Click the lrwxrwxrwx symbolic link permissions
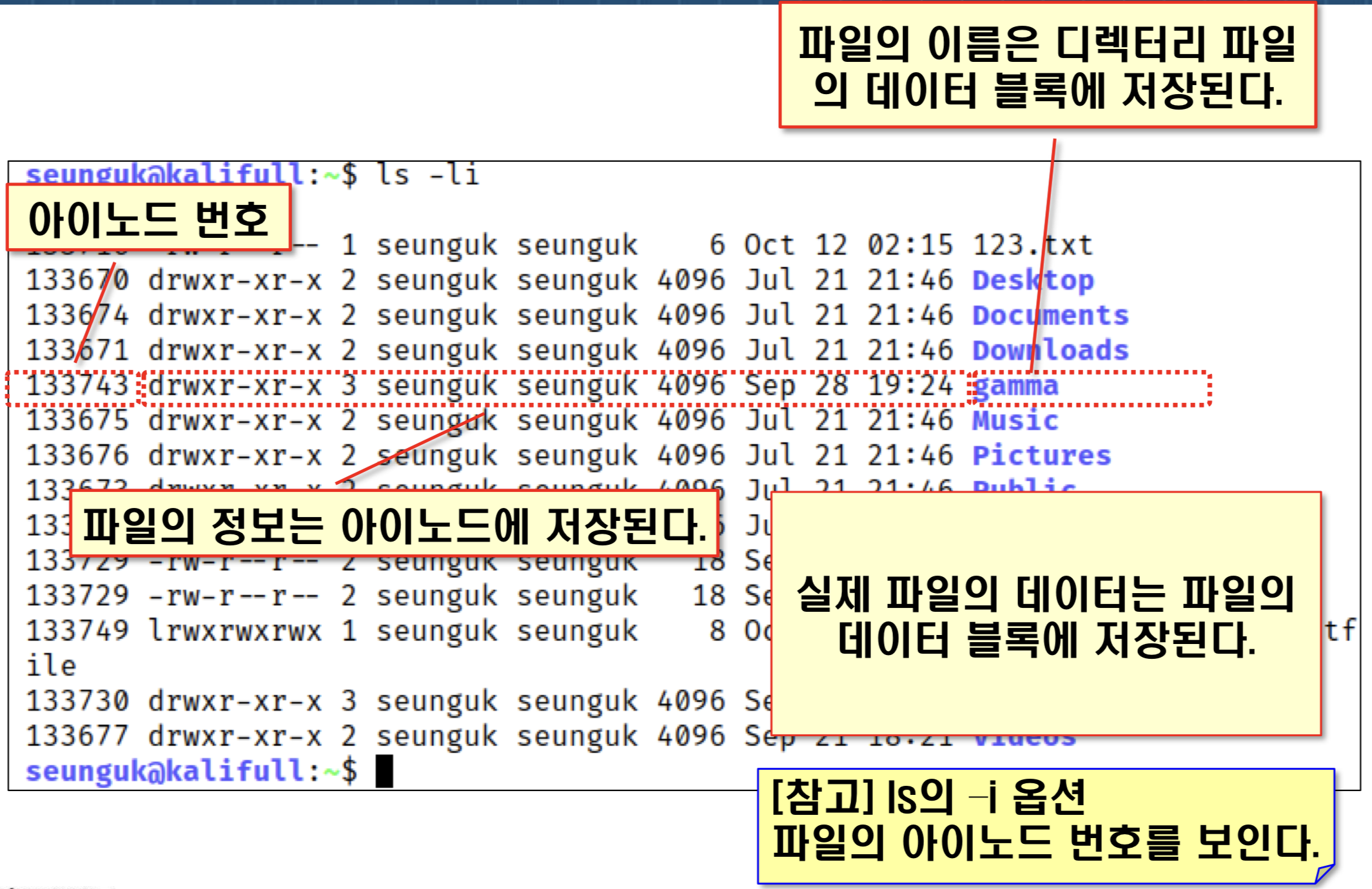 point(235,631)
